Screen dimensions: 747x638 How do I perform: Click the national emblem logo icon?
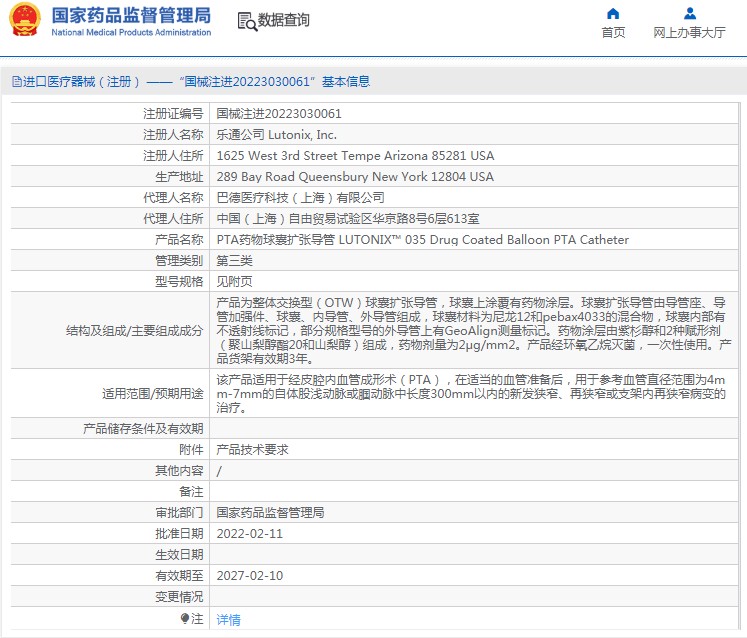[25, 20]
